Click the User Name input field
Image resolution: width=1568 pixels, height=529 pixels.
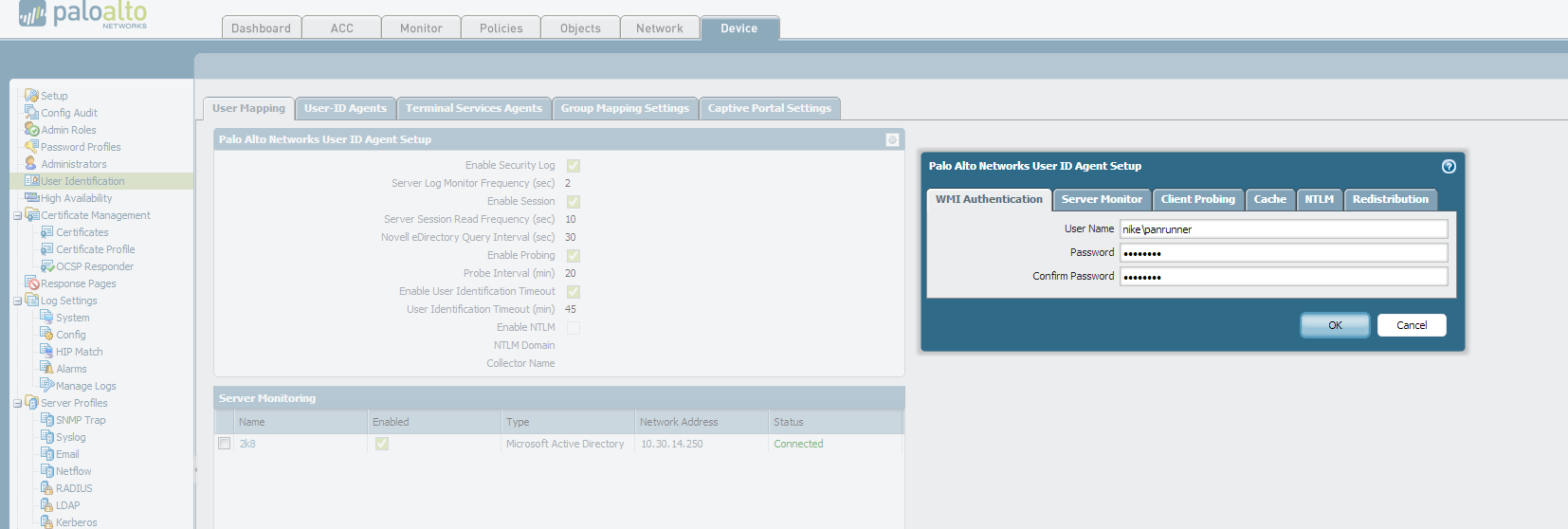pos(1284,229)
